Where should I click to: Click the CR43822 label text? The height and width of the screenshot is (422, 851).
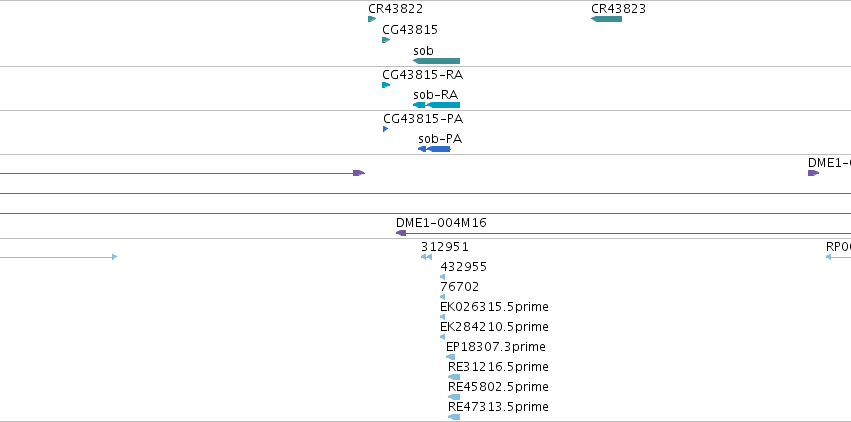[395, 9]
